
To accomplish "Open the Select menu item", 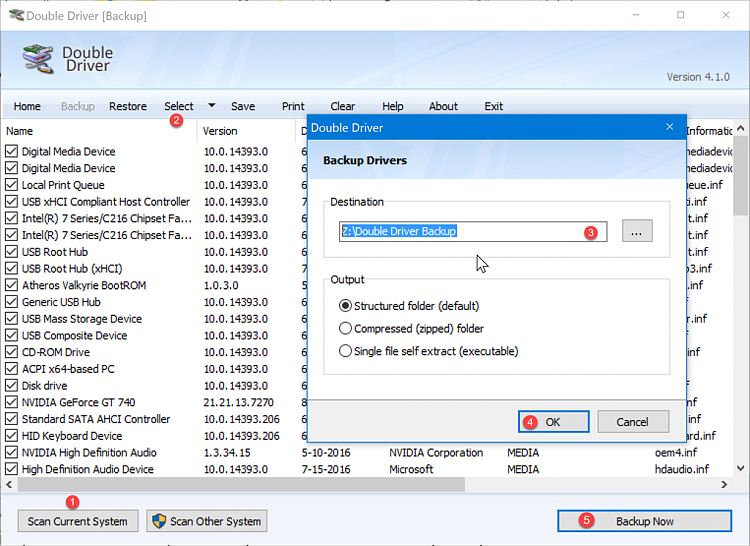I will [179, 106].
